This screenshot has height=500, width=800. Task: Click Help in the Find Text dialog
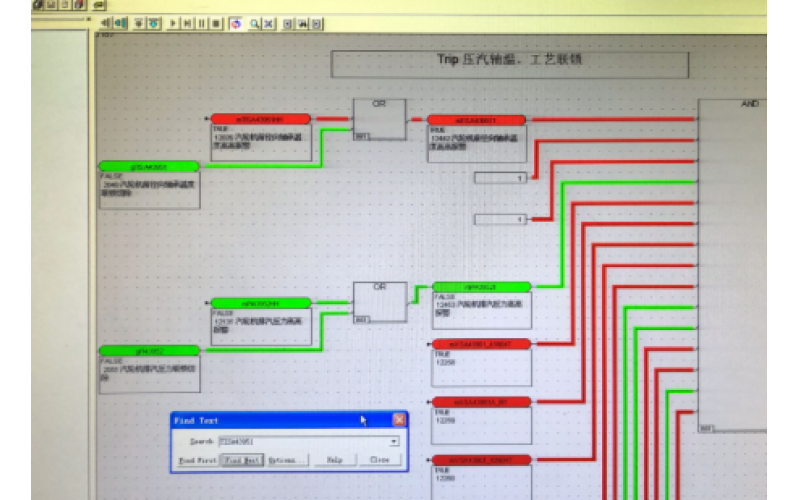click(x=335, y=460)
